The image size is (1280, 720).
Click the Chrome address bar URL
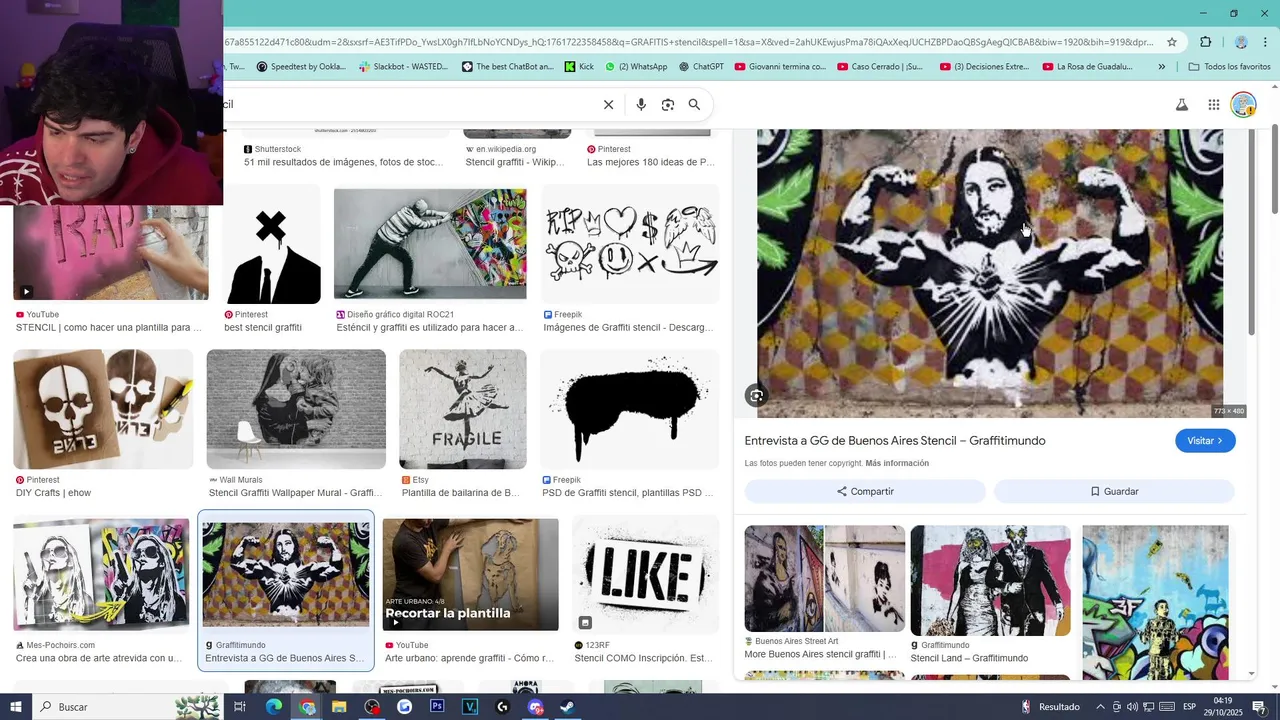tap(688, 42)
